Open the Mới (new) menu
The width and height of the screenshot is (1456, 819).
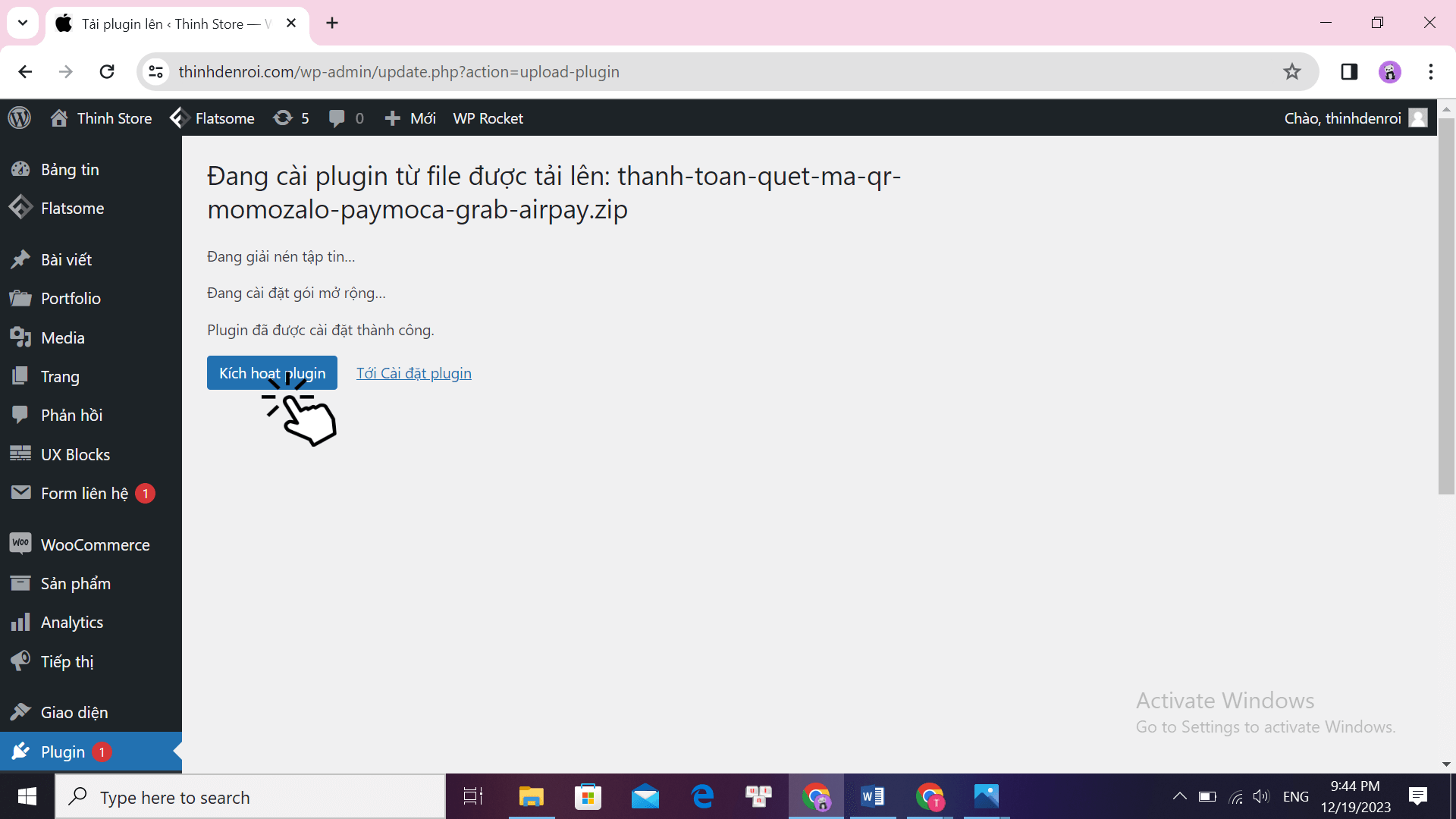[x=410, y=118]
